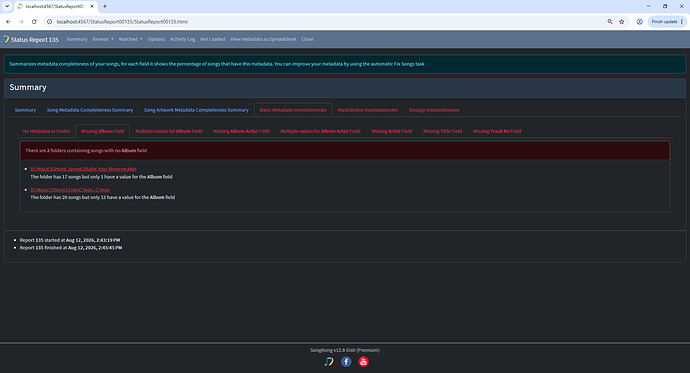The height and width of the screenshot is (373, 690).
Task: Open the Missing Album Artist Field tab
Action: (x=241, y=131)
